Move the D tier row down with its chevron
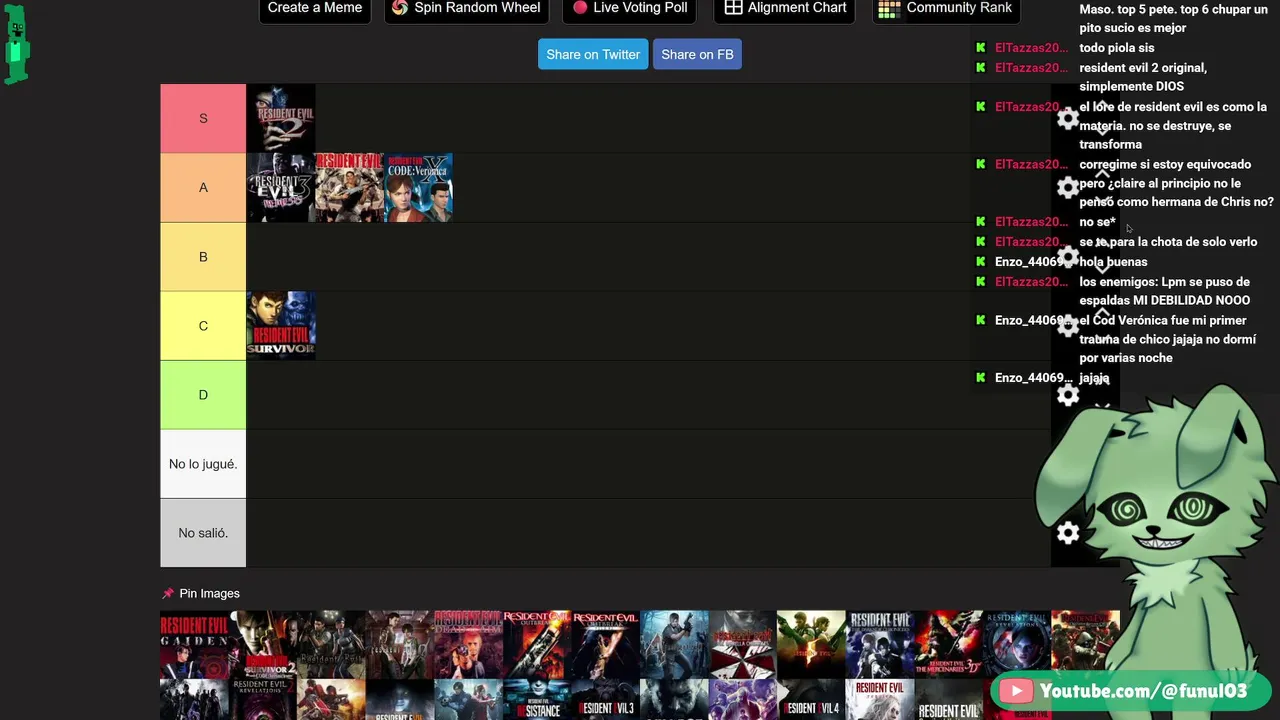This screenshot has width=1280, height=720. (x=1102, y=407)
